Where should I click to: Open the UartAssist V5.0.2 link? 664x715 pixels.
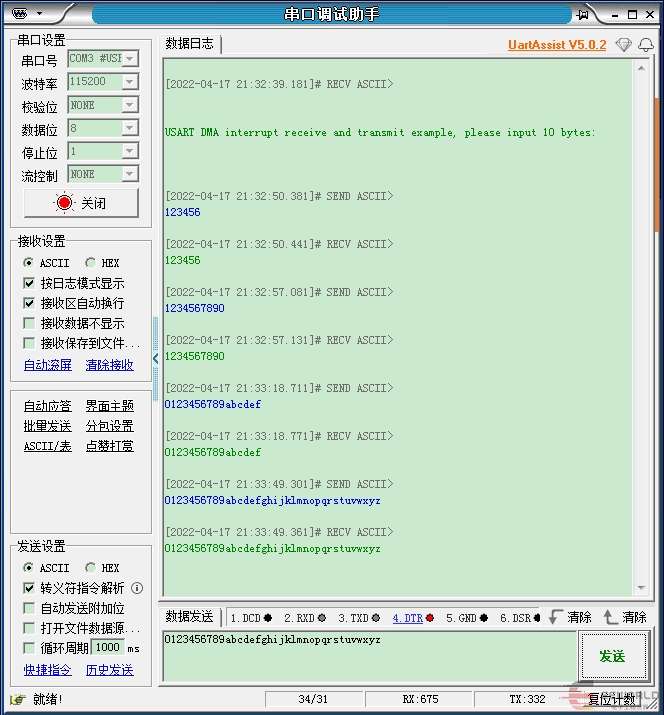point(556,45)
